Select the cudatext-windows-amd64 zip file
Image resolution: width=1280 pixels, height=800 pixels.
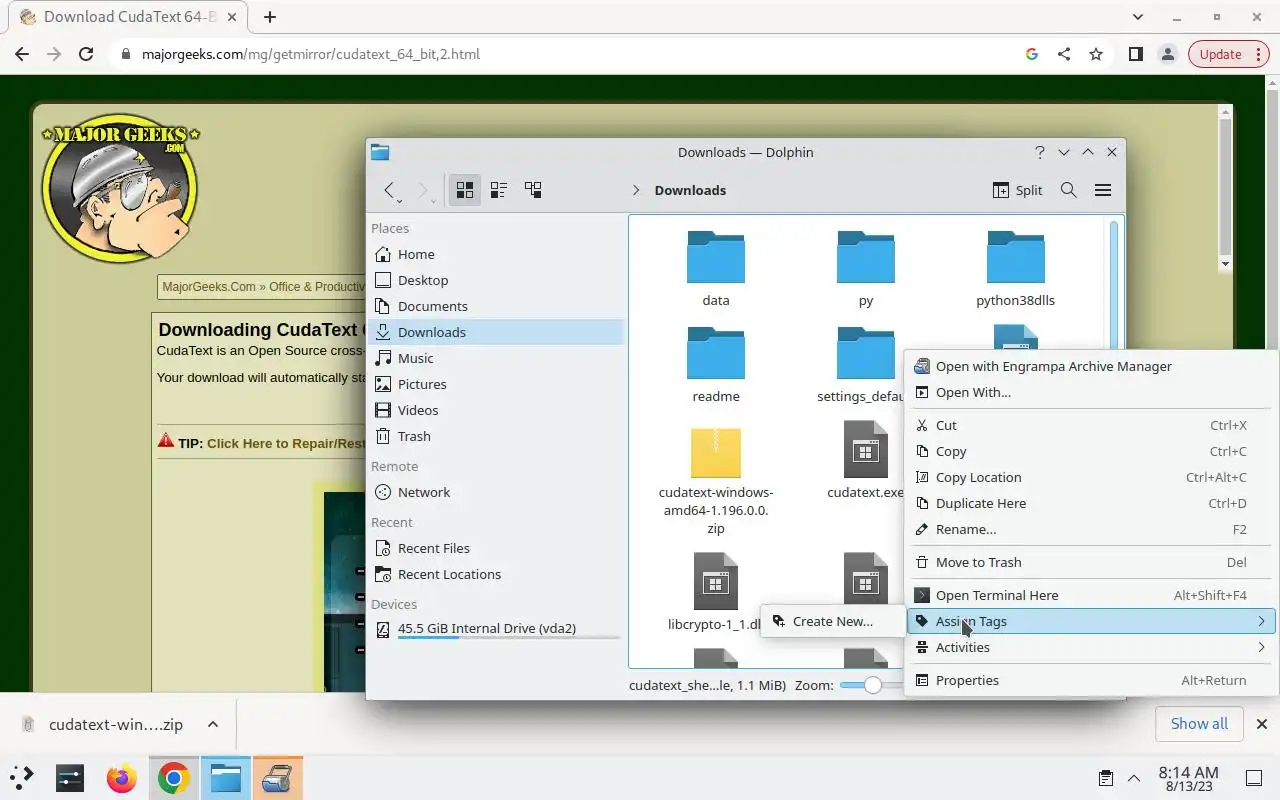click(x=716, y=480)
